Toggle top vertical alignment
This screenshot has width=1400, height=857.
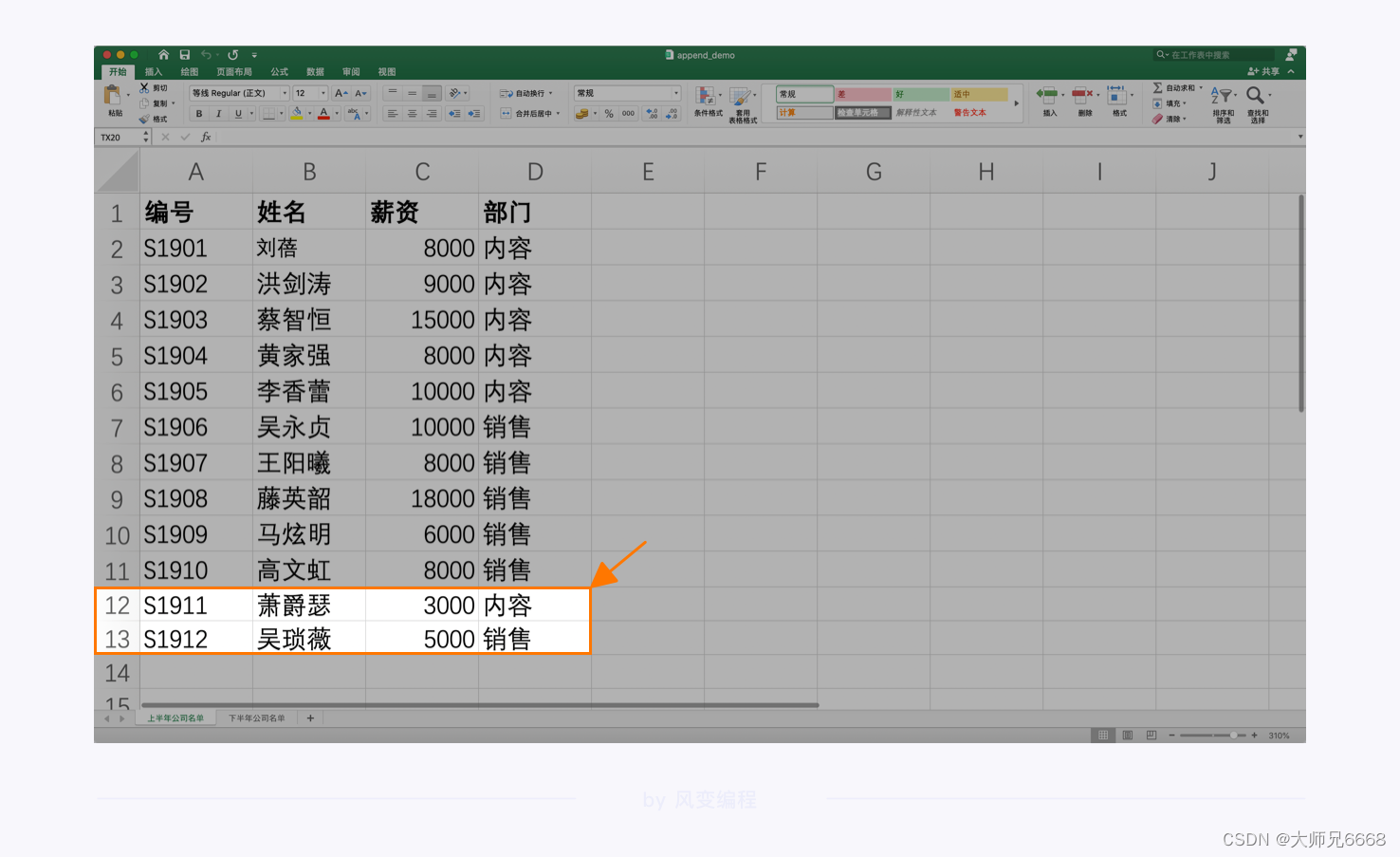(393, 93)
